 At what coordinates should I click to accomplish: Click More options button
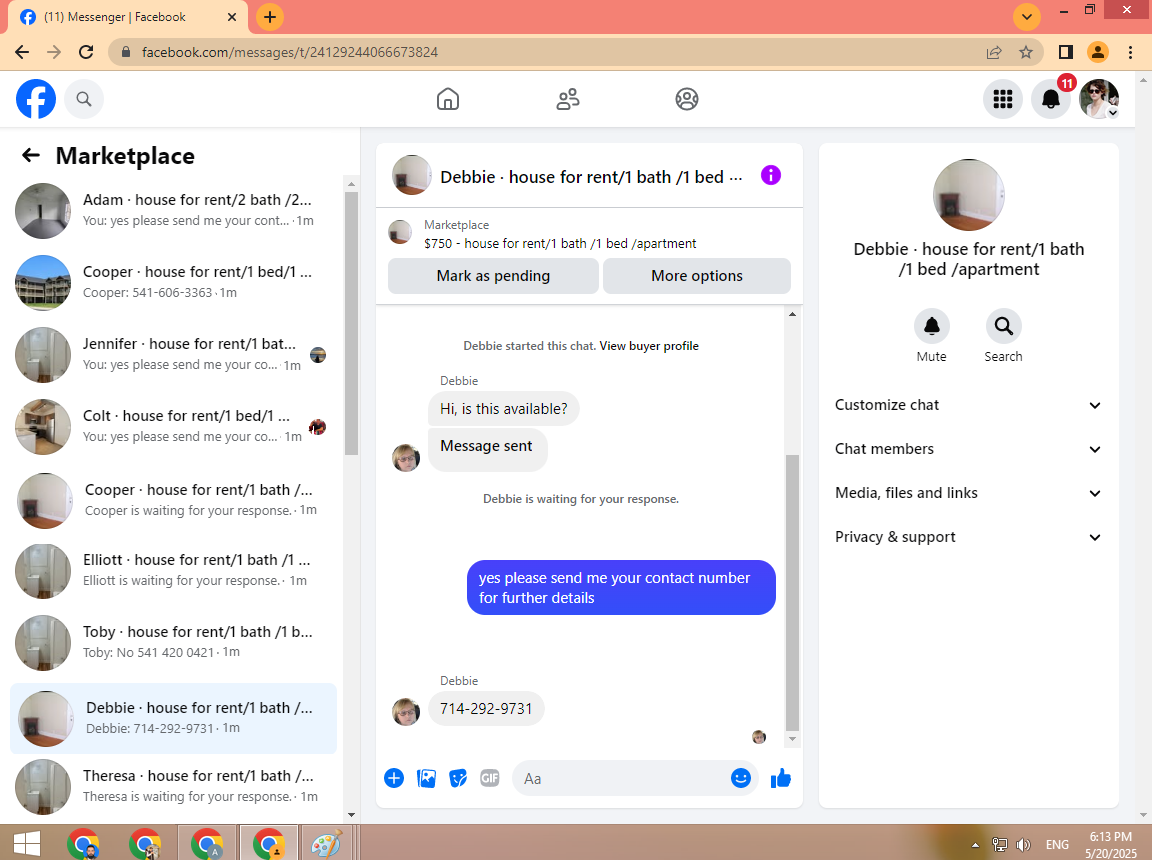[x=696, y=276]
